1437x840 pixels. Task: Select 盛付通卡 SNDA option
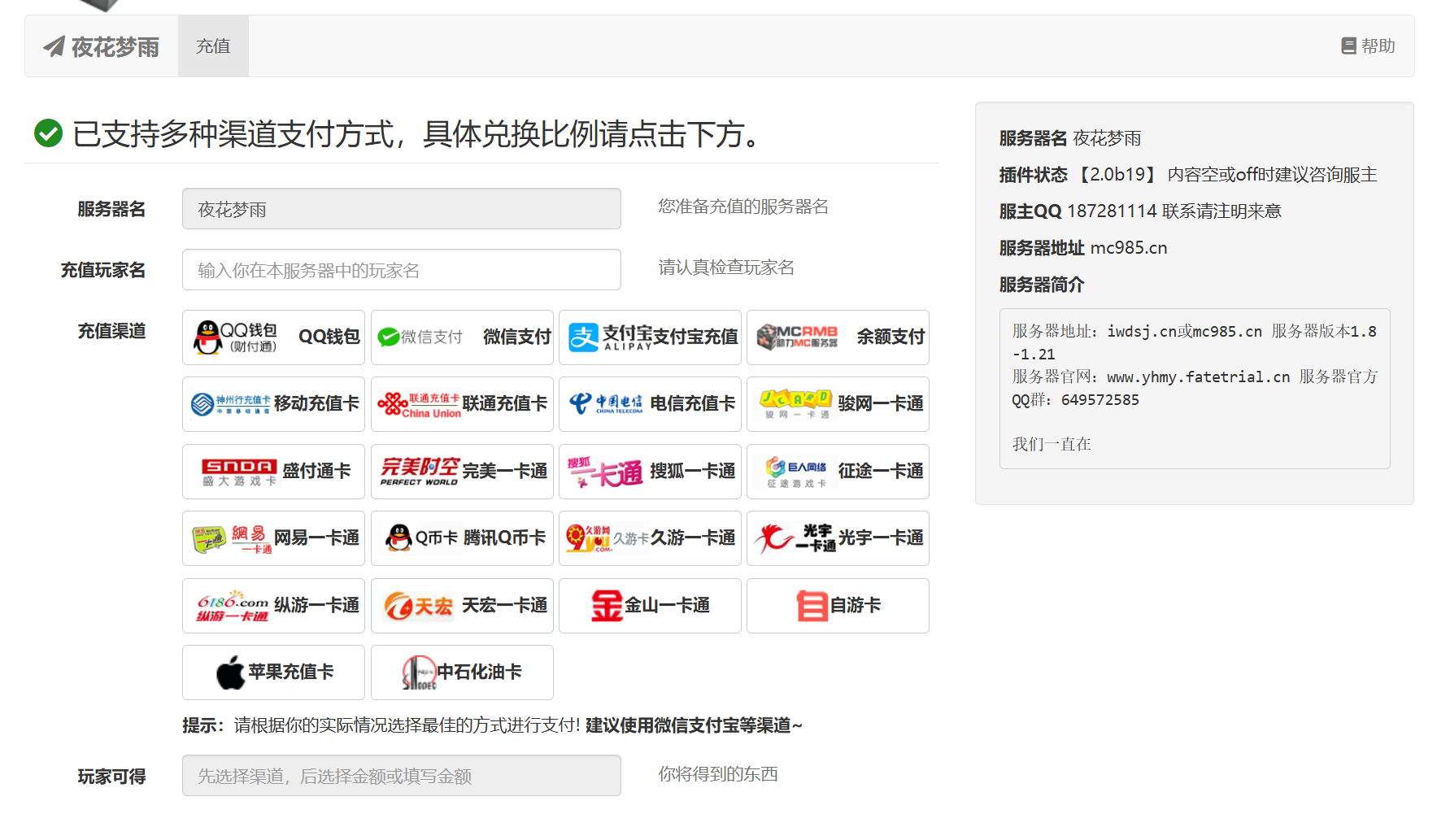coord(273,472)
